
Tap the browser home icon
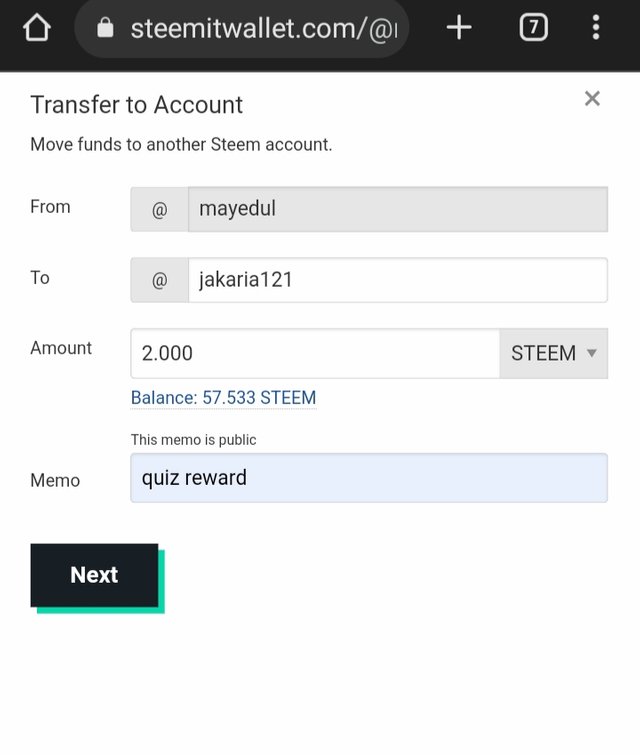[36, 28]
